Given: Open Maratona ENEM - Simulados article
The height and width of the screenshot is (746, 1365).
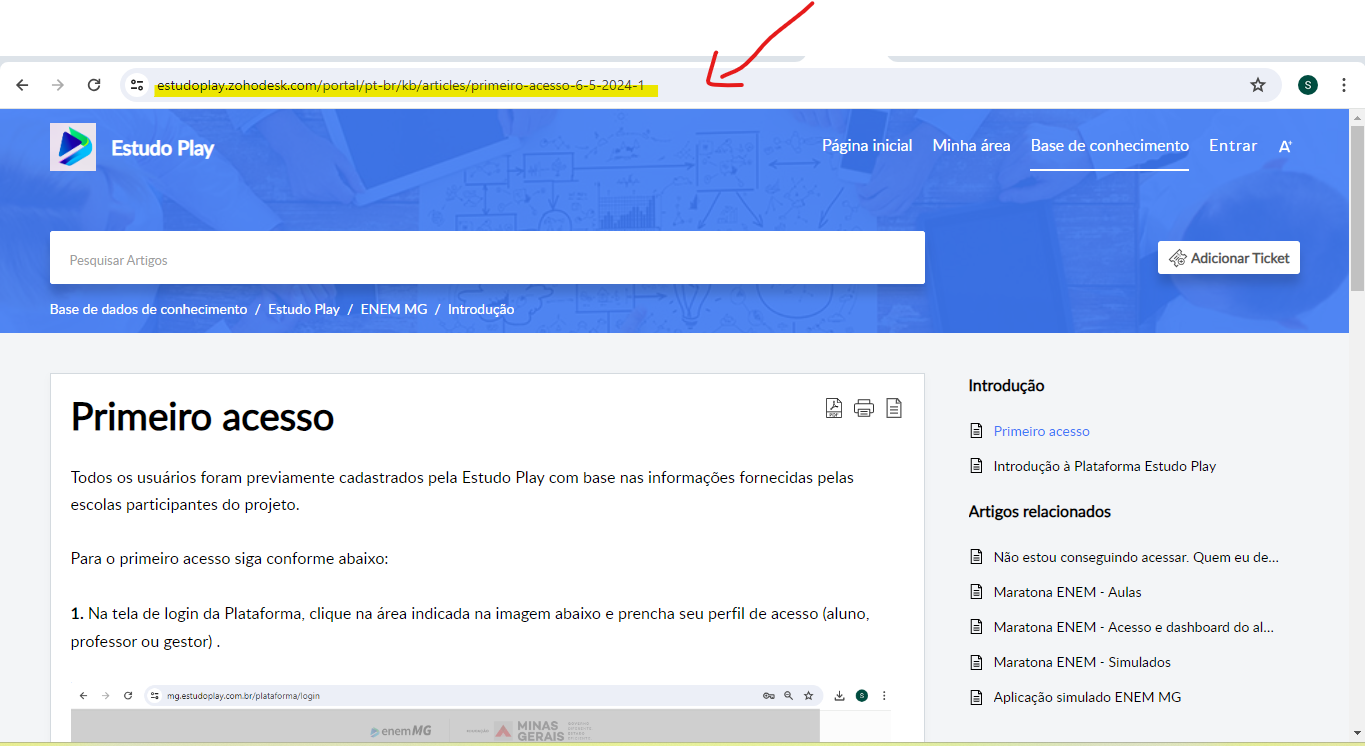Looking at the screenshot, I should click(1082, 662).
